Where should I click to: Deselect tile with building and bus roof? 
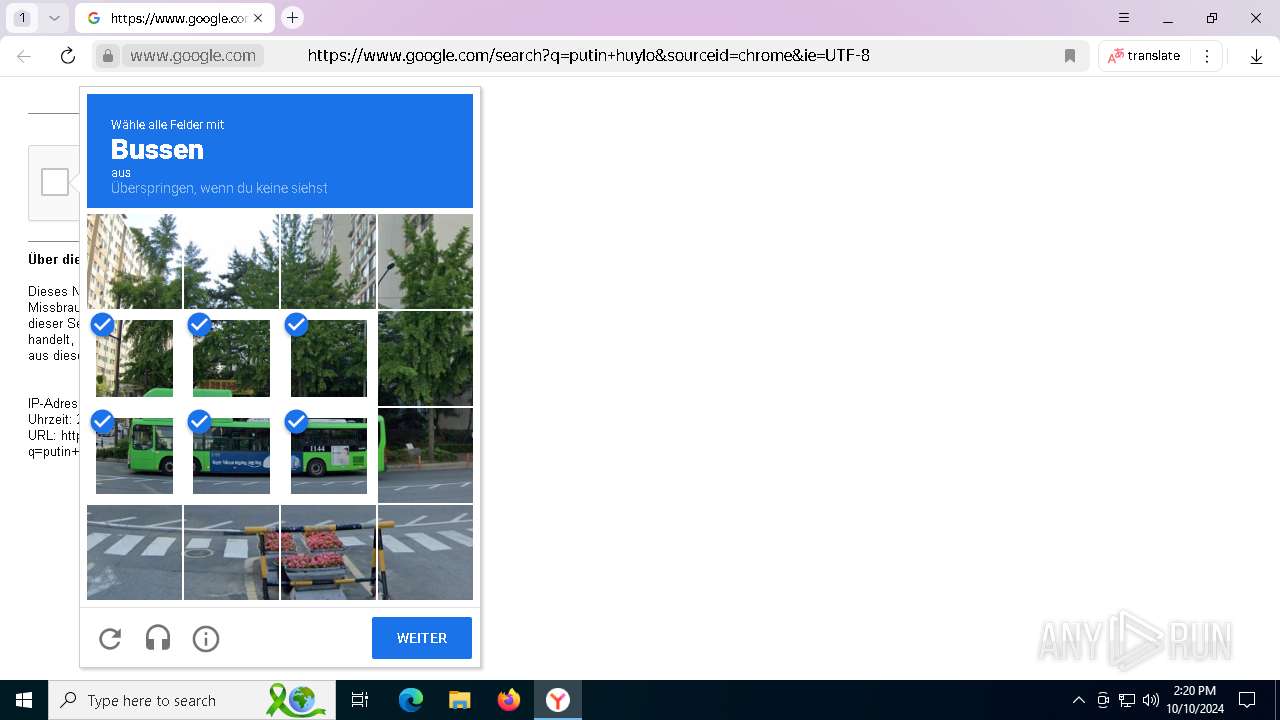[134, 358]
